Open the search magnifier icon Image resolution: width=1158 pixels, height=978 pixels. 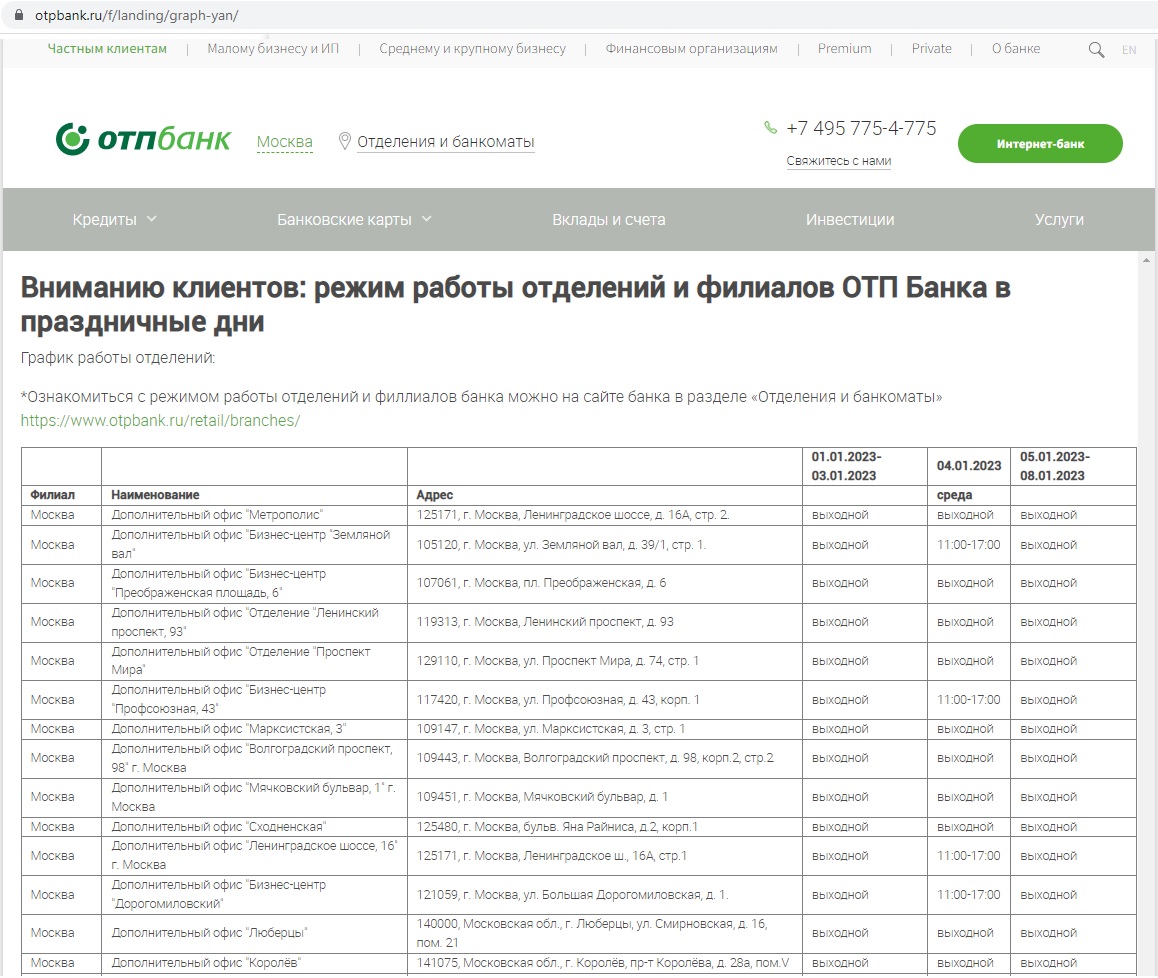(1096, 49)
